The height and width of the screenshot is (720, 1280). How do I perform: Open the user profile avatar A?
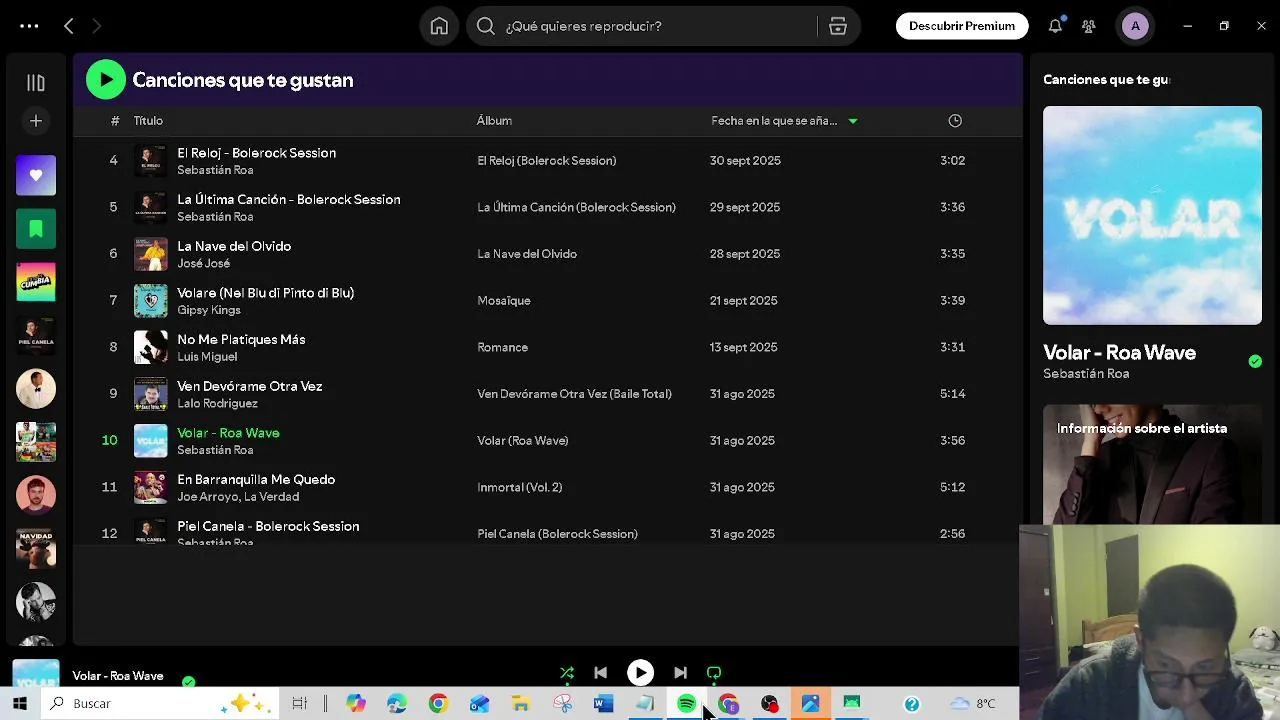pos(1135,26)
